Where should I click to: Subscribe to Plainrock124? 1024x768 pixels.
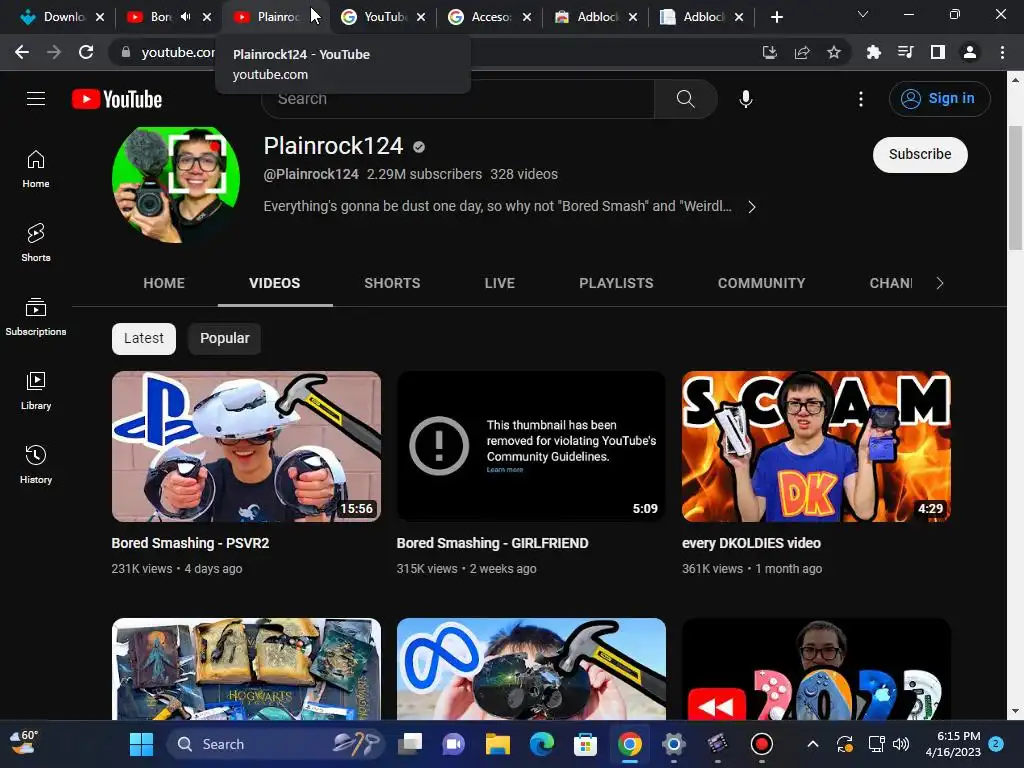(920, 155)
